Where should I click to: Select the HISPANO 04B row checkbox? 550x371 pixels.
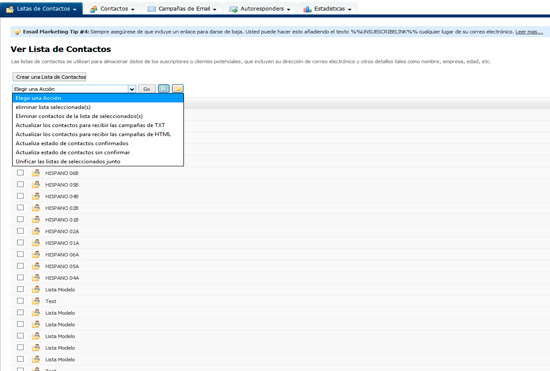coord(20,196)
